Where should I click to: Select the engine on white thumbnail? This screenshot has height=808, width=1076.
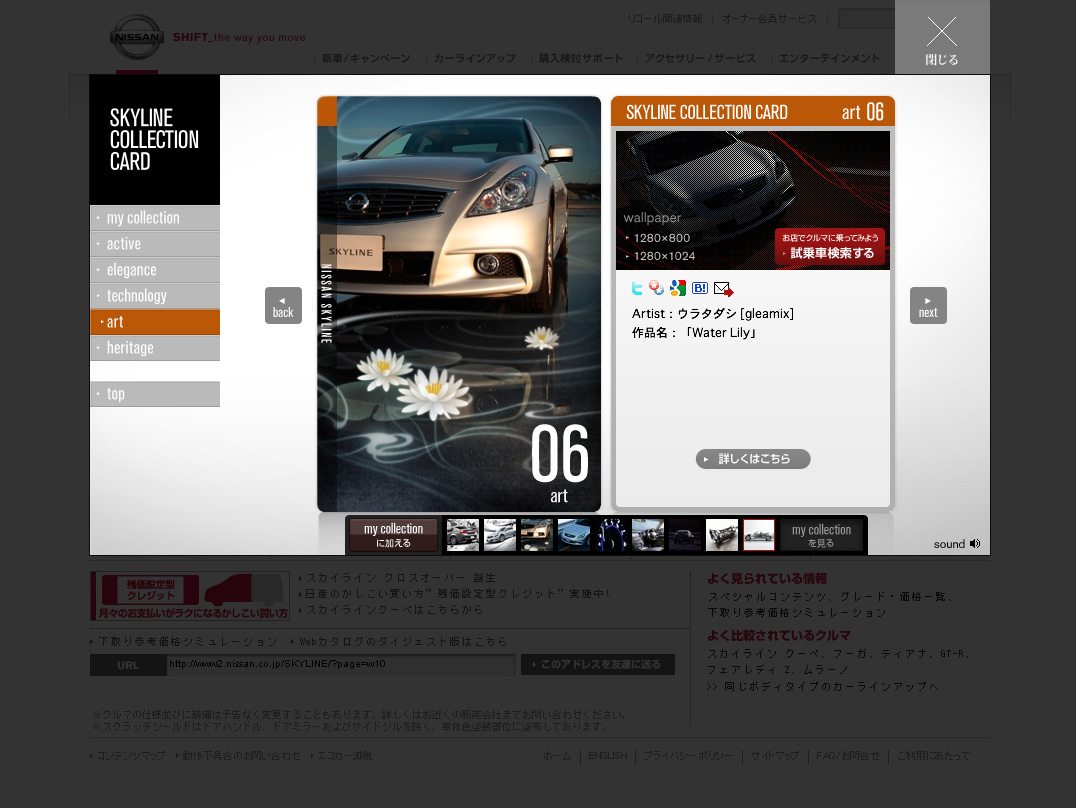click(722, 535)
